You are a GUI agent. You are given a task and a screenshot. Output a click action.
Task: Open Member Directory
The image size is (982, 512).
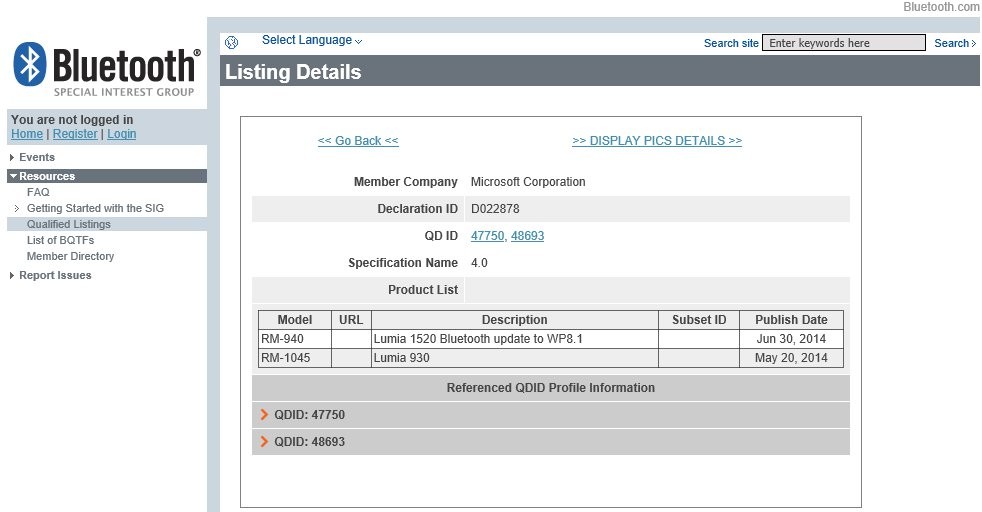point(70,256)
